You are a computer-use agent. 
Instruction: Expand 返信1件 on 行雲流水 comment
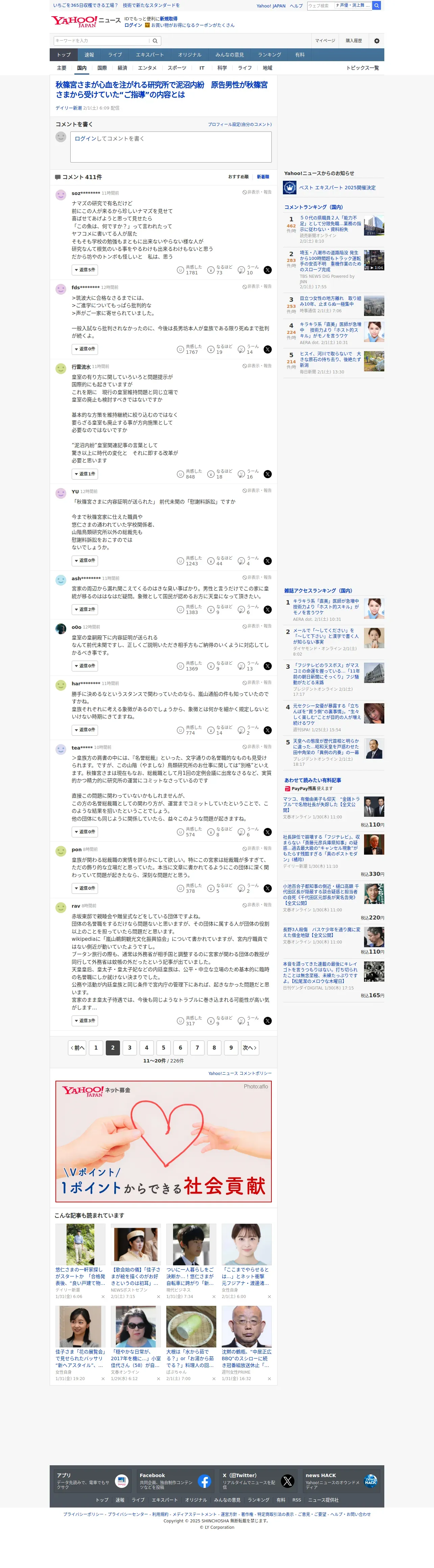coord(85,474)
